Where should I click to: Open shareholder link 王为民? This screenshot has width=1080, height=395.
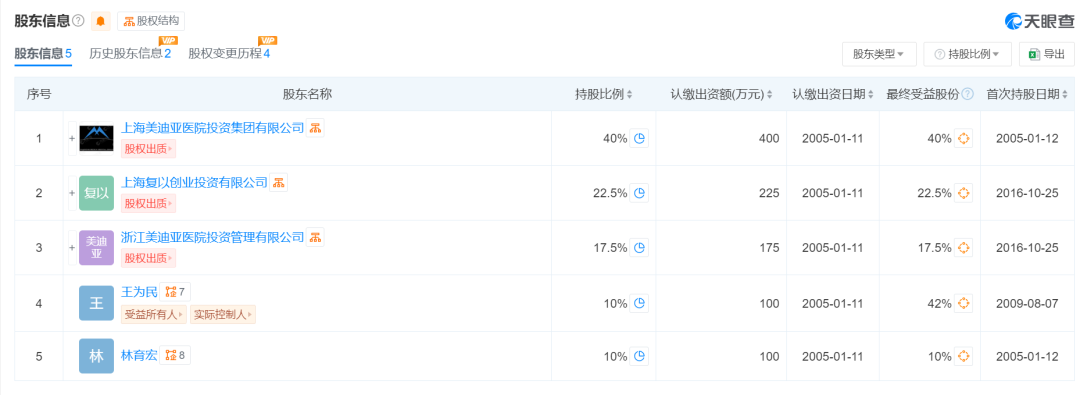coord(139,292)
